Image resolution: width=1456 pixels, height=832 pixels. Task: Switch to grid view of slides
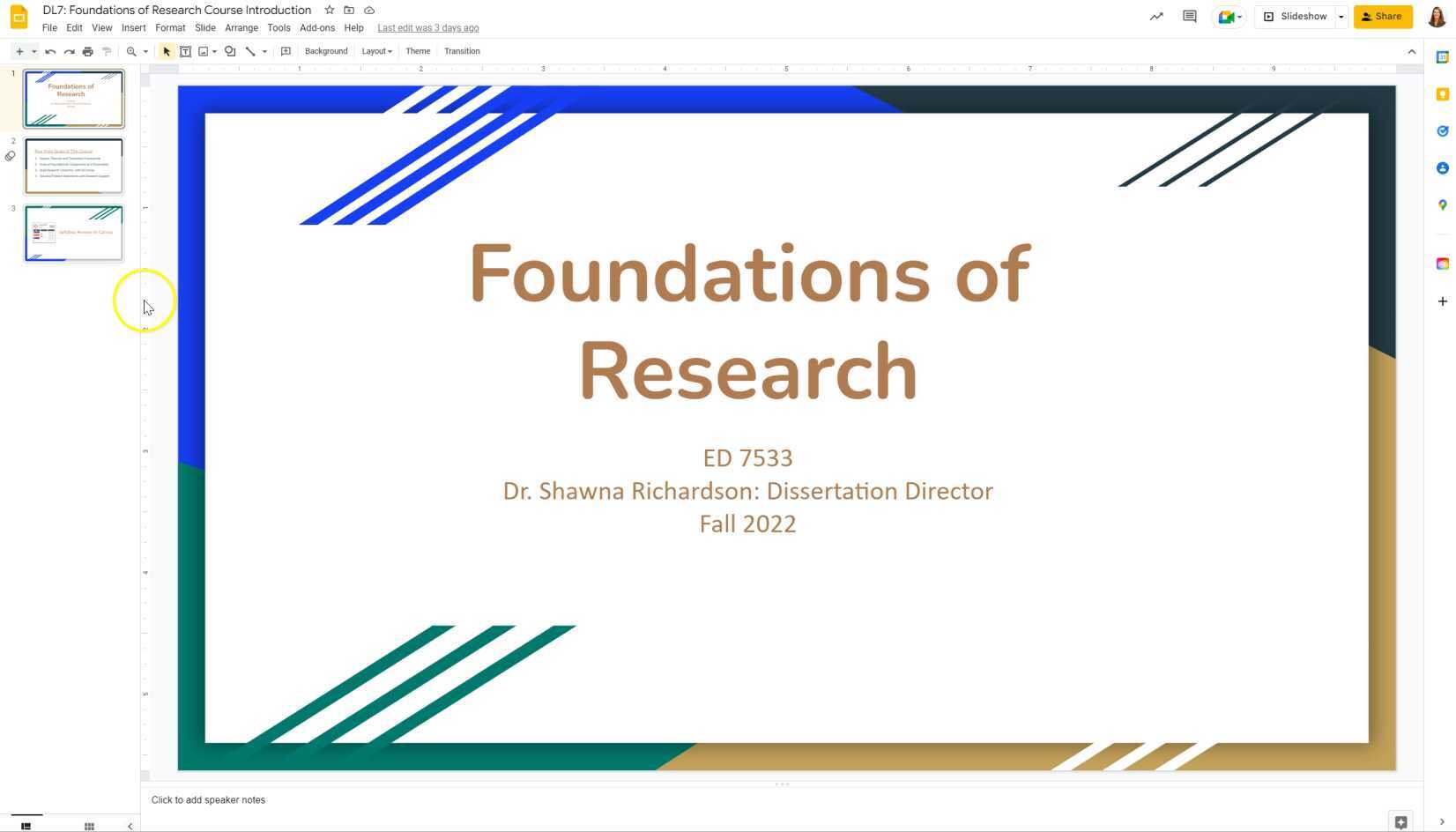[x=88, y=826]
